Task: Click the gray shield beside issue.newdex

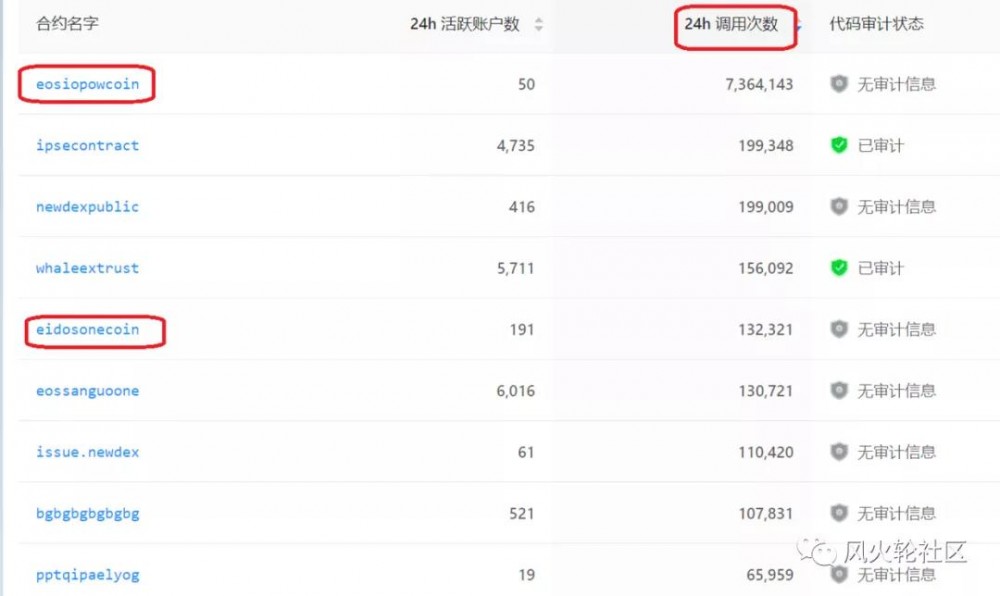Action: (838, 451)
